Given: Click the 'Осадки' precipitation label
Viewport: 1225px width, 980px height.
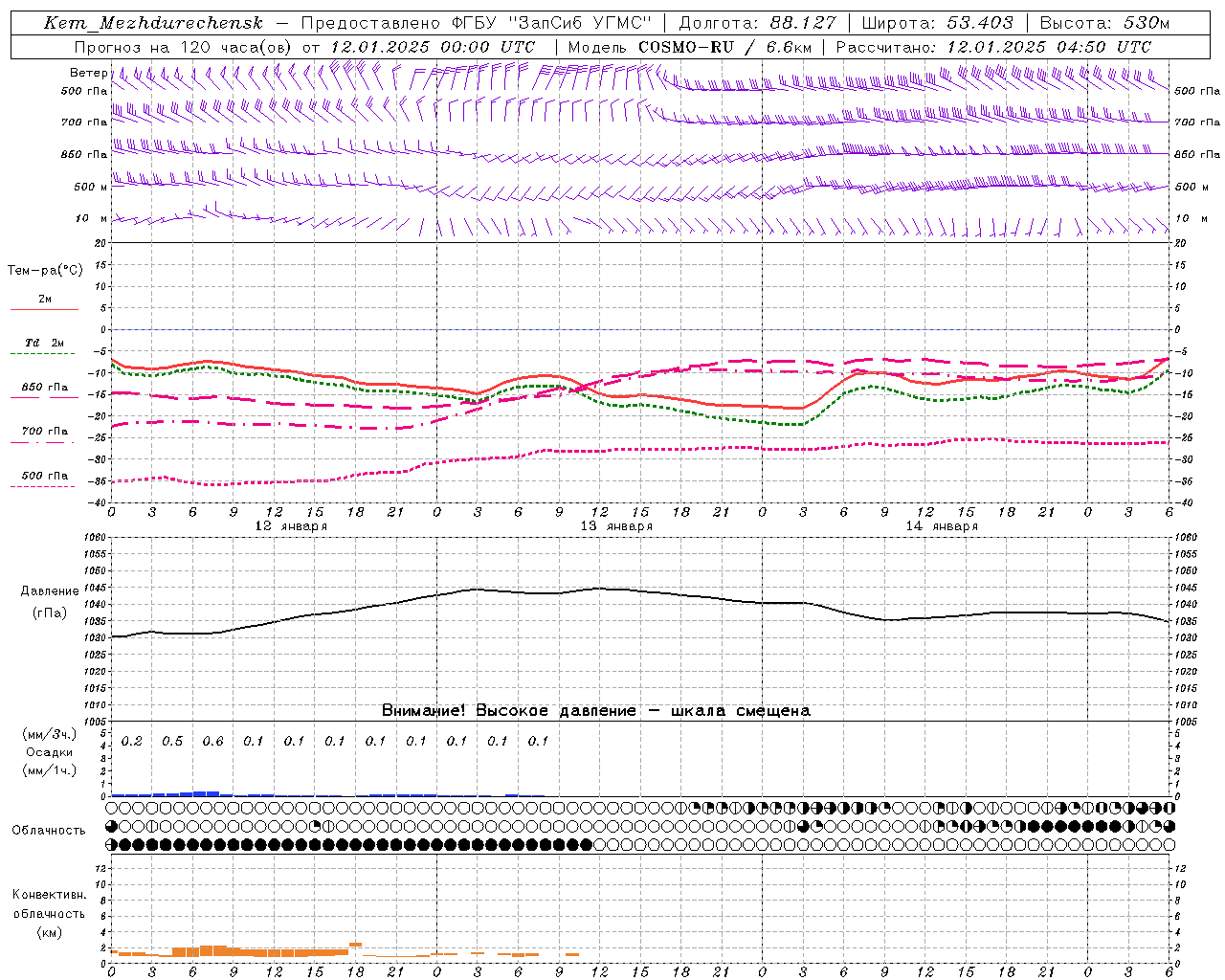Looking at the screenshot, I should pos(49,752).
